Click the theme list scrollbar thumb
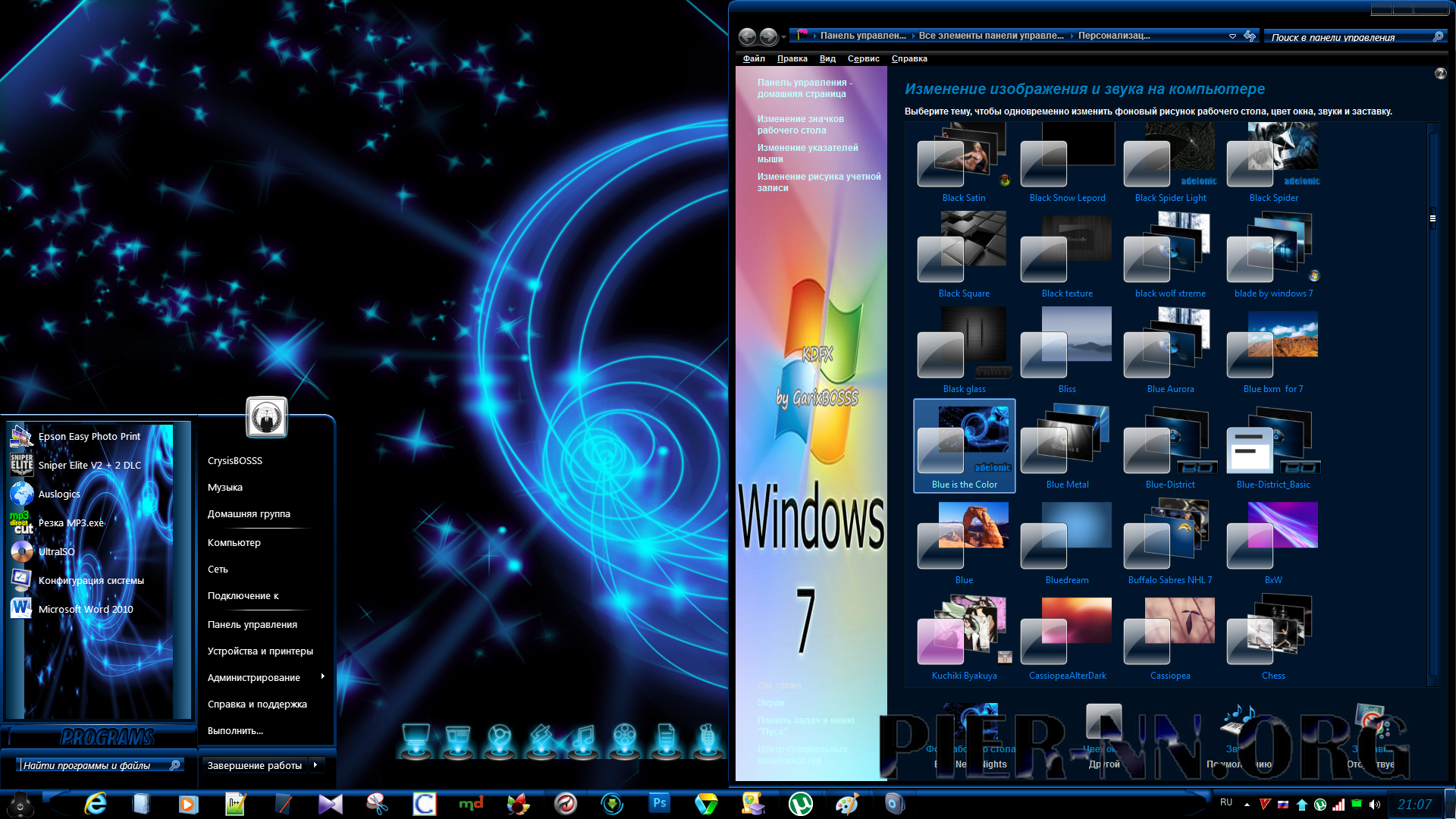 click(1432, 218)
